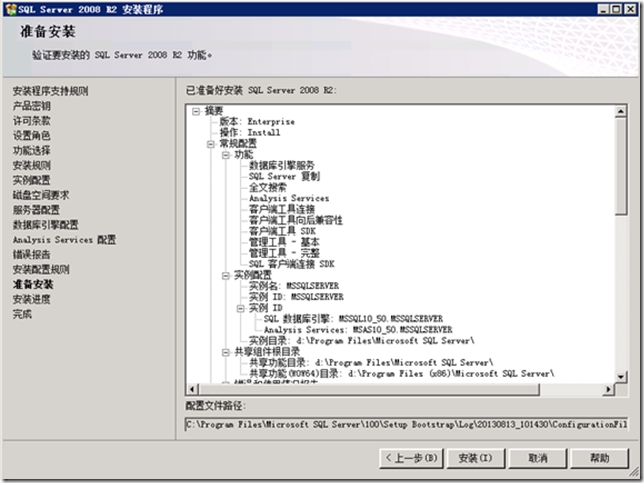Select 准备安装 step in sidebar

click(x=33, y=284)
